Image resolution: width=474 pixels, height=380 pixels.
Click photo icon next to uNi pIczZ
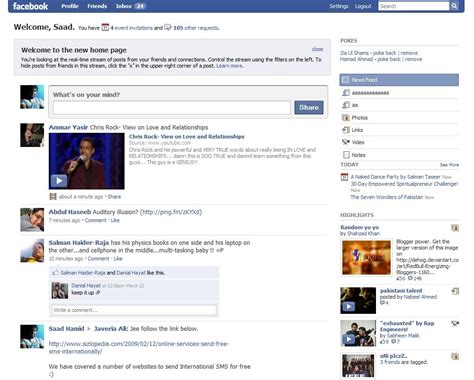(x=455, y=357)
